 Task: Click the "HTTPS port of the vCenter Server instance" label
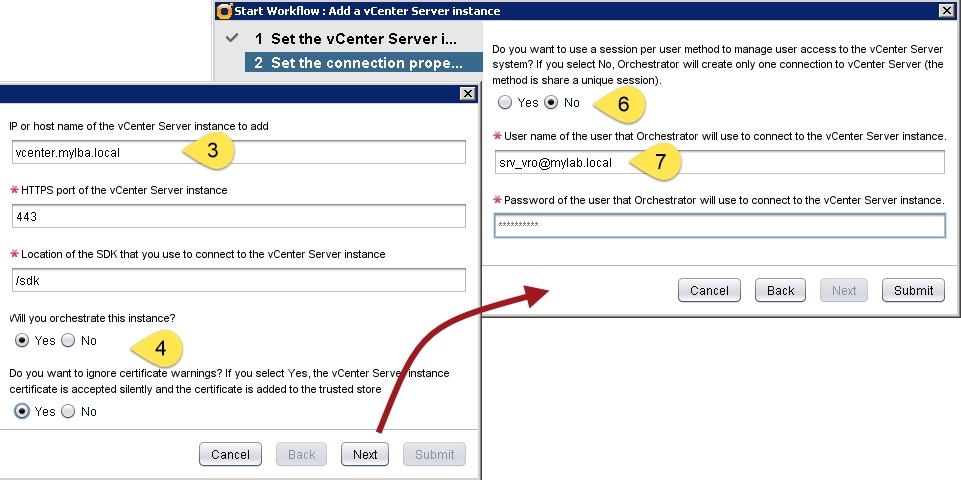click(x=124, y=190)
